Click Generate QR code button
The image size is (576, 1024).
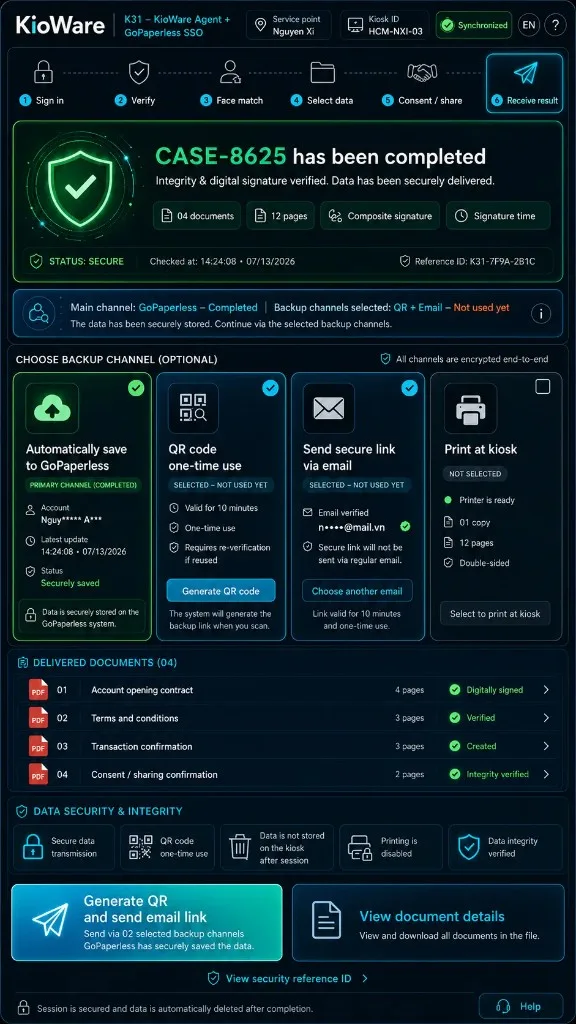pos(221,590)
